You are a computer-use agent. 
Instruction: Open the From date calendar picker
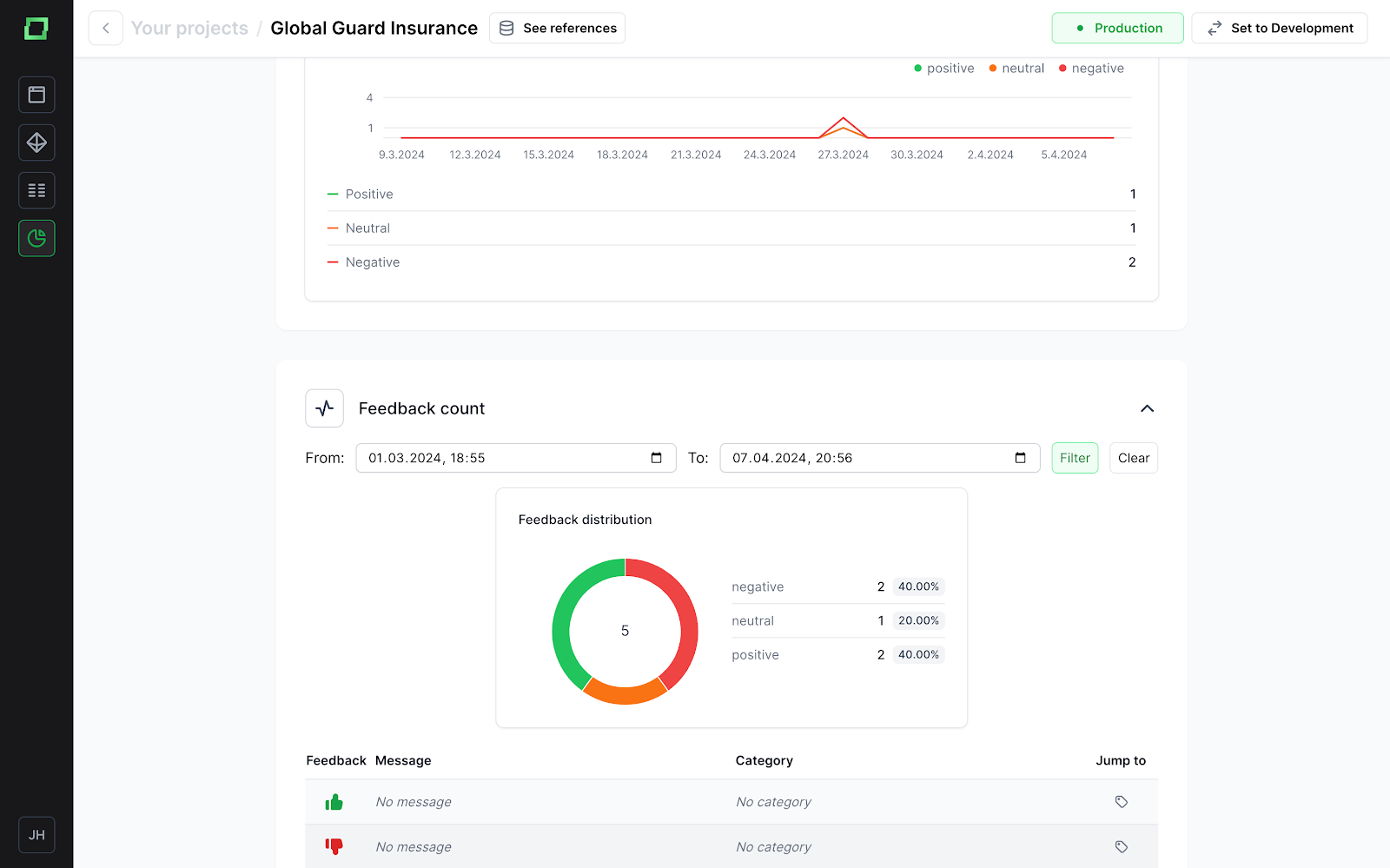point(657,458)
